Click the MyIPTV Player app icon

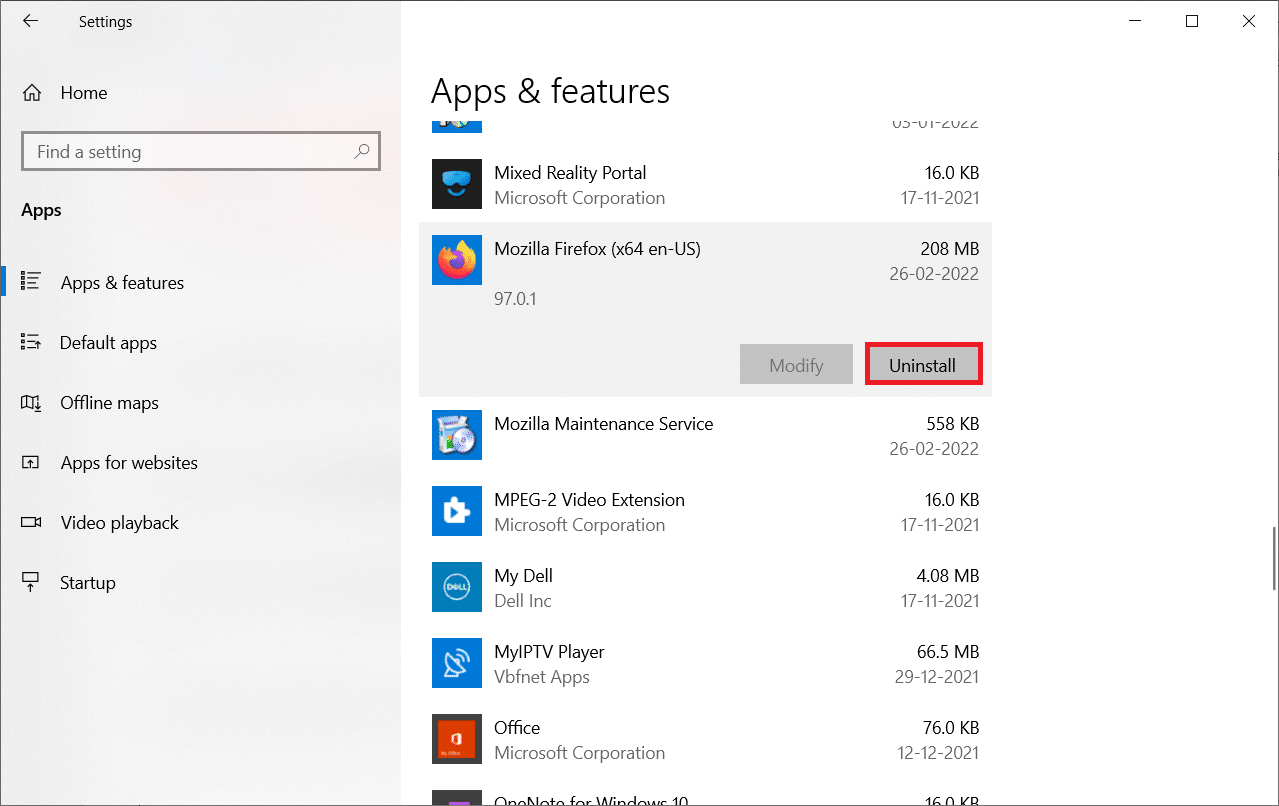pos(457,663)
